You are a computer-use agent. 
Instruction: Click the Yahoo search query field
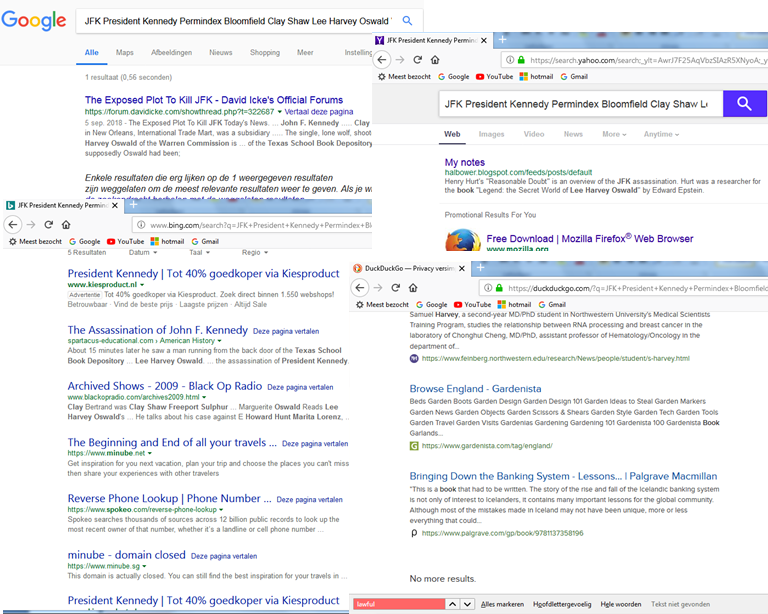[581, 104]
